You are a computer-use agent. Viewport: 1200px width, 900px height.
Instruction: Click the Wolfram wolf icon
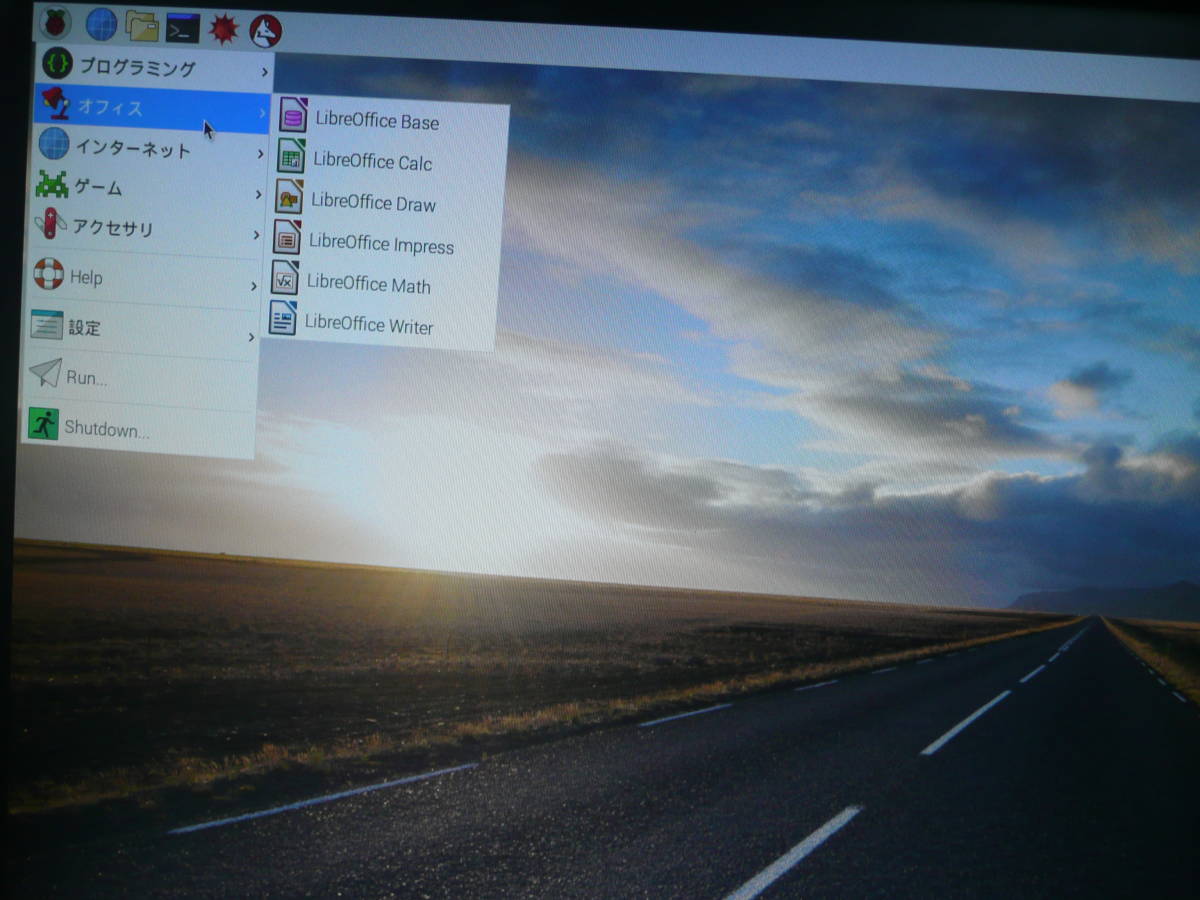click(x=265, y=31)
